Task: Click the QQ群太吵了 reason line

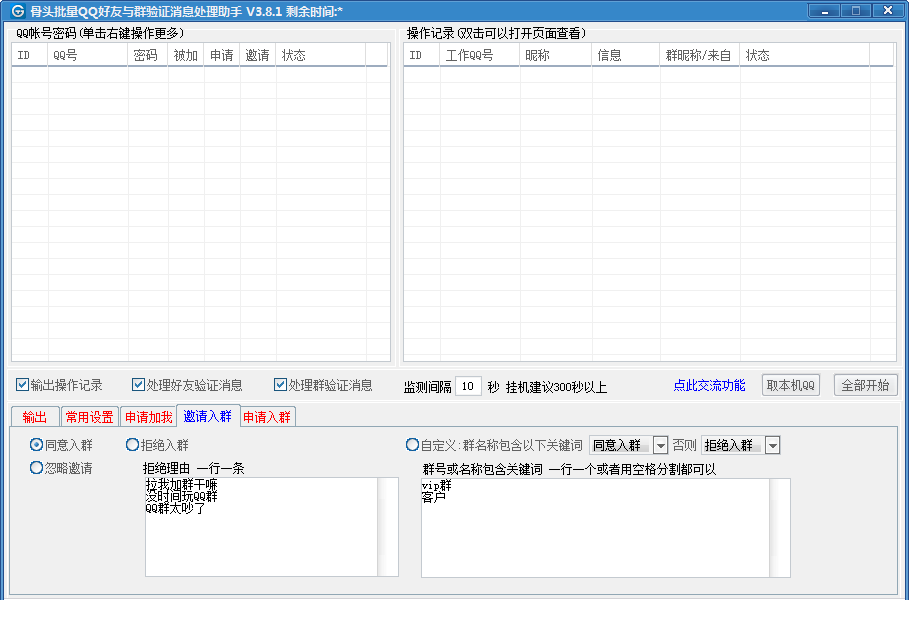Action: pos(176,509)
